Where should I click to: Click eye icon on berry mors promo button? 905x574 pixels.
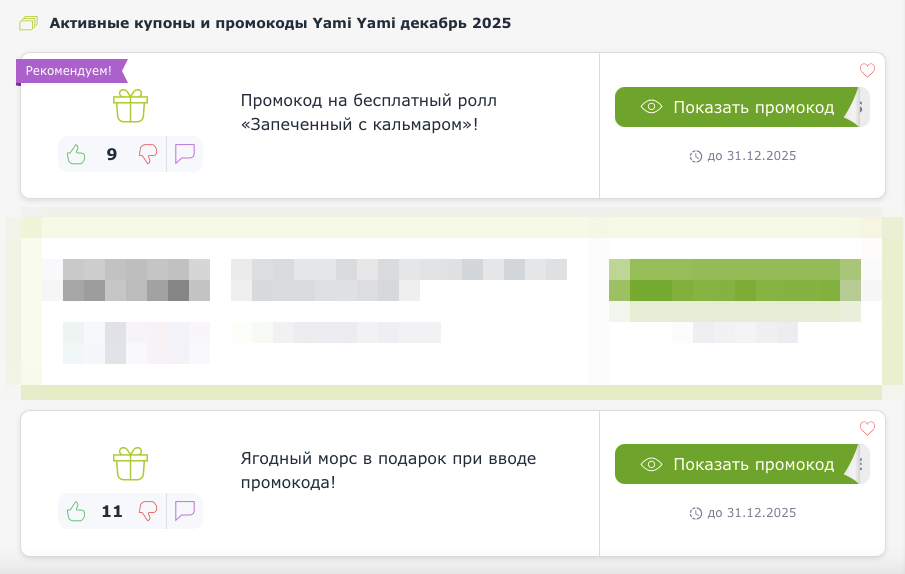click(651, 464)
